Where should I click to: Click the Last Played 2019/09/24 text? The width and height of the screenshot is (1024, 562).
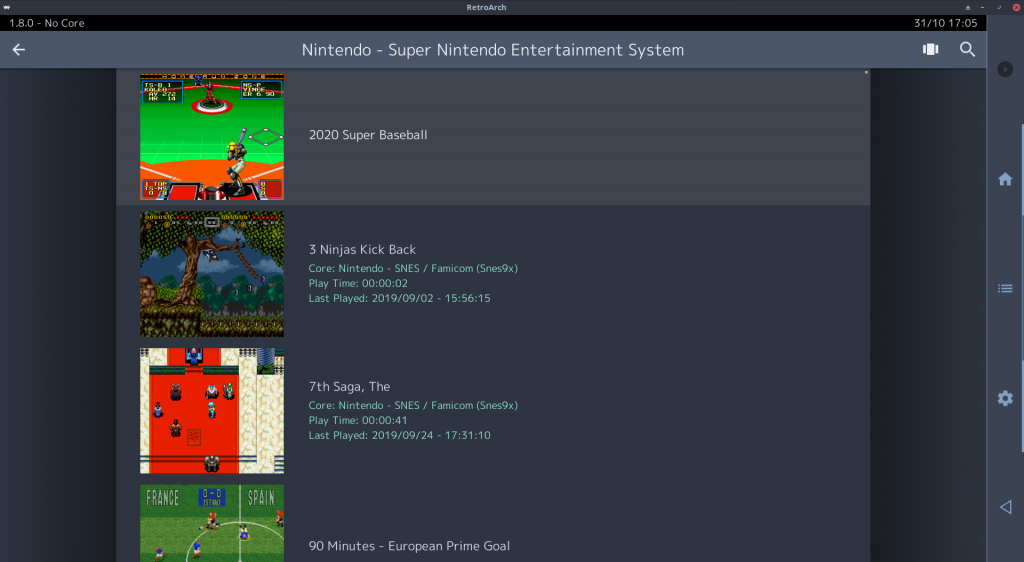[x=399, y=435]
